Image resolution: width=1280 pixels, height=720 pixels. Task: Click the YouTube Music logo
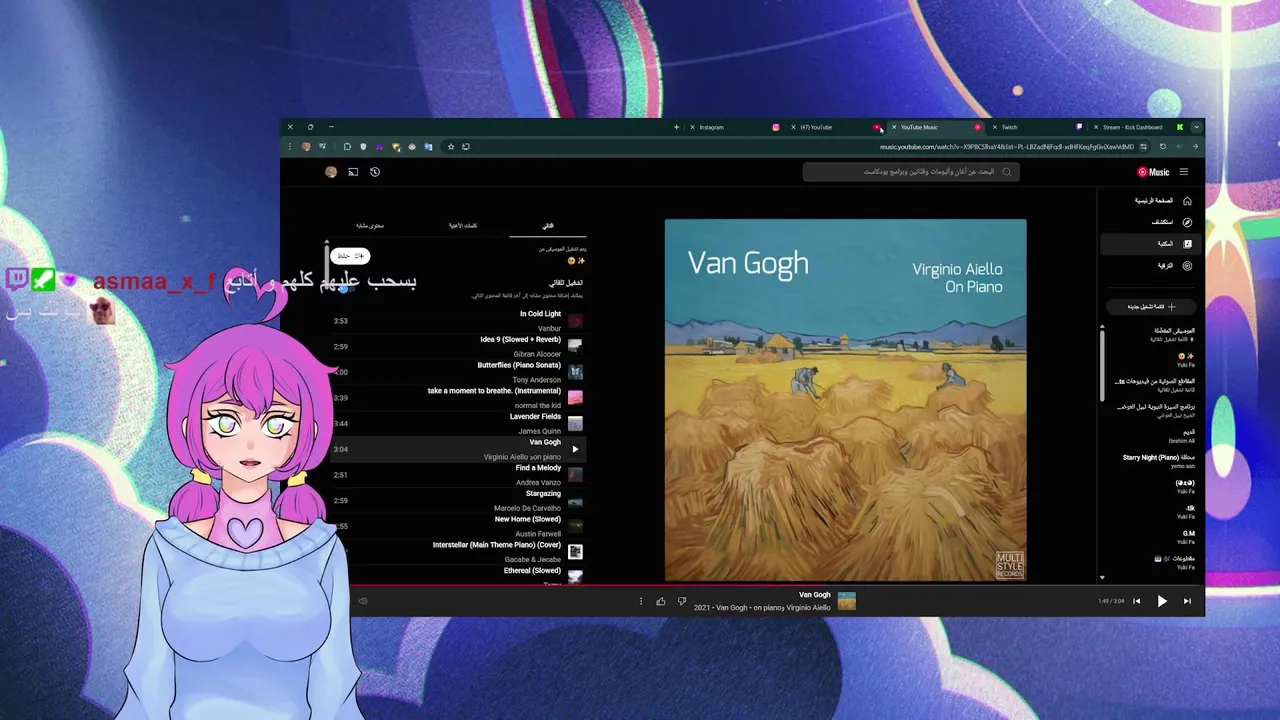click(1153, 172)
